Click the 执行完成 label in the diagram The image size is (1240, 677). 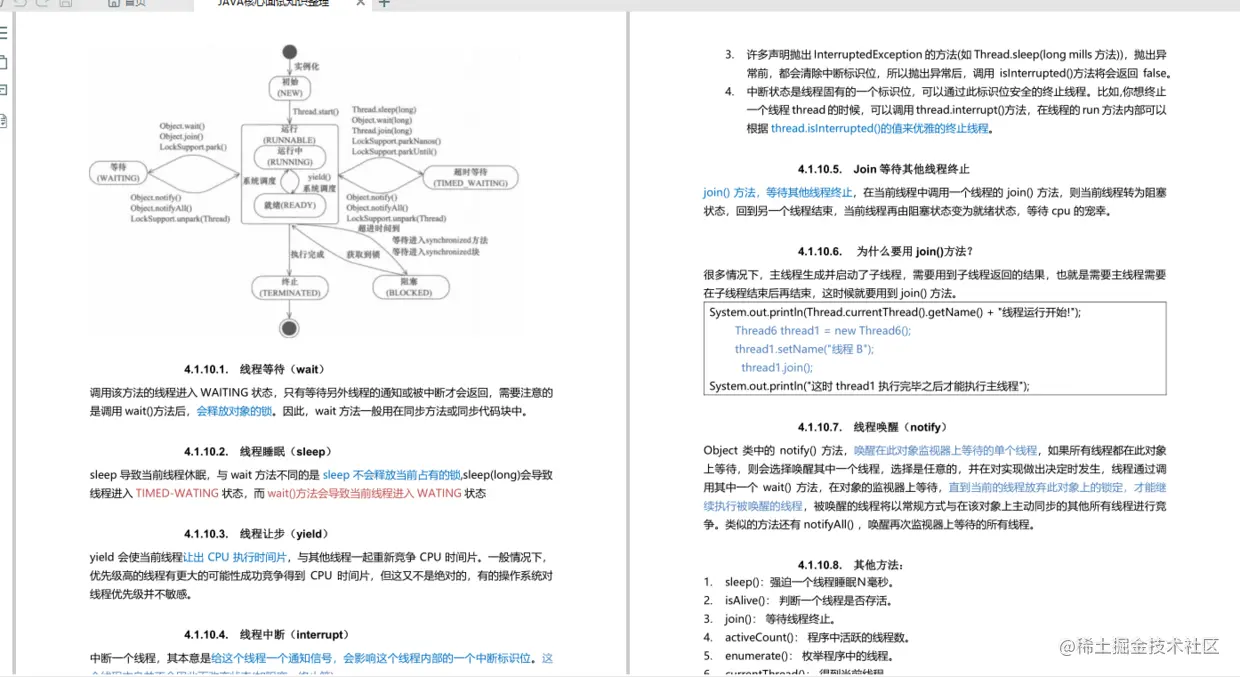(x=309, y=255)
